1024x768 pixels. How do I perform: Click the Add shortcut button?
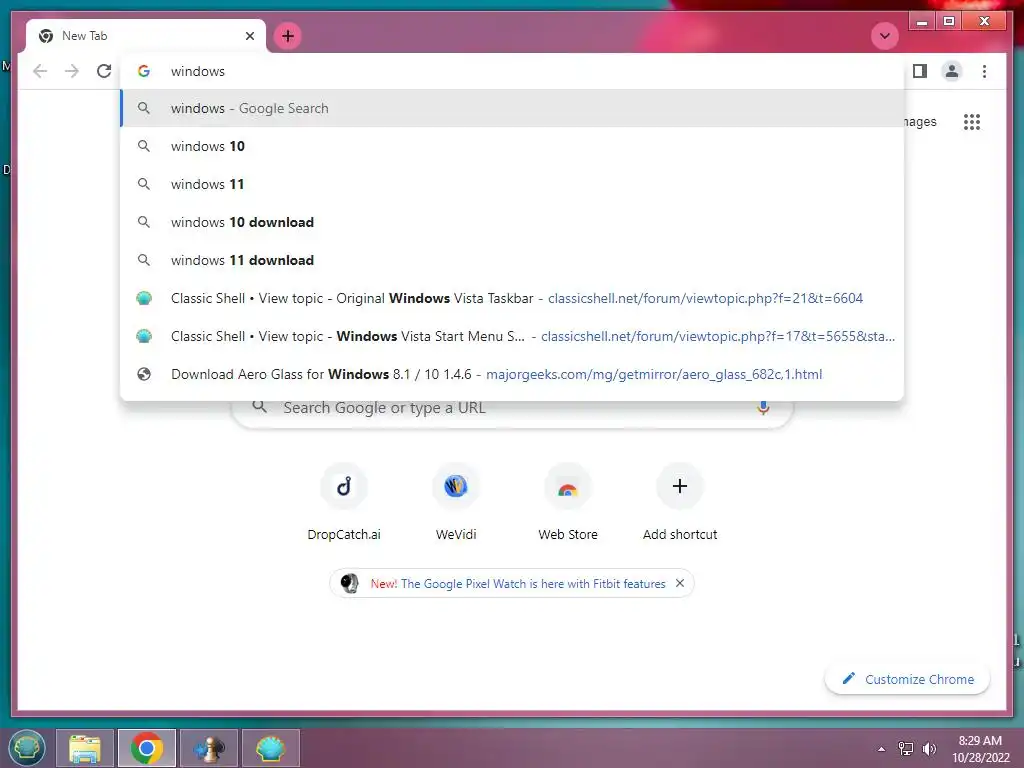pos(680,504)
